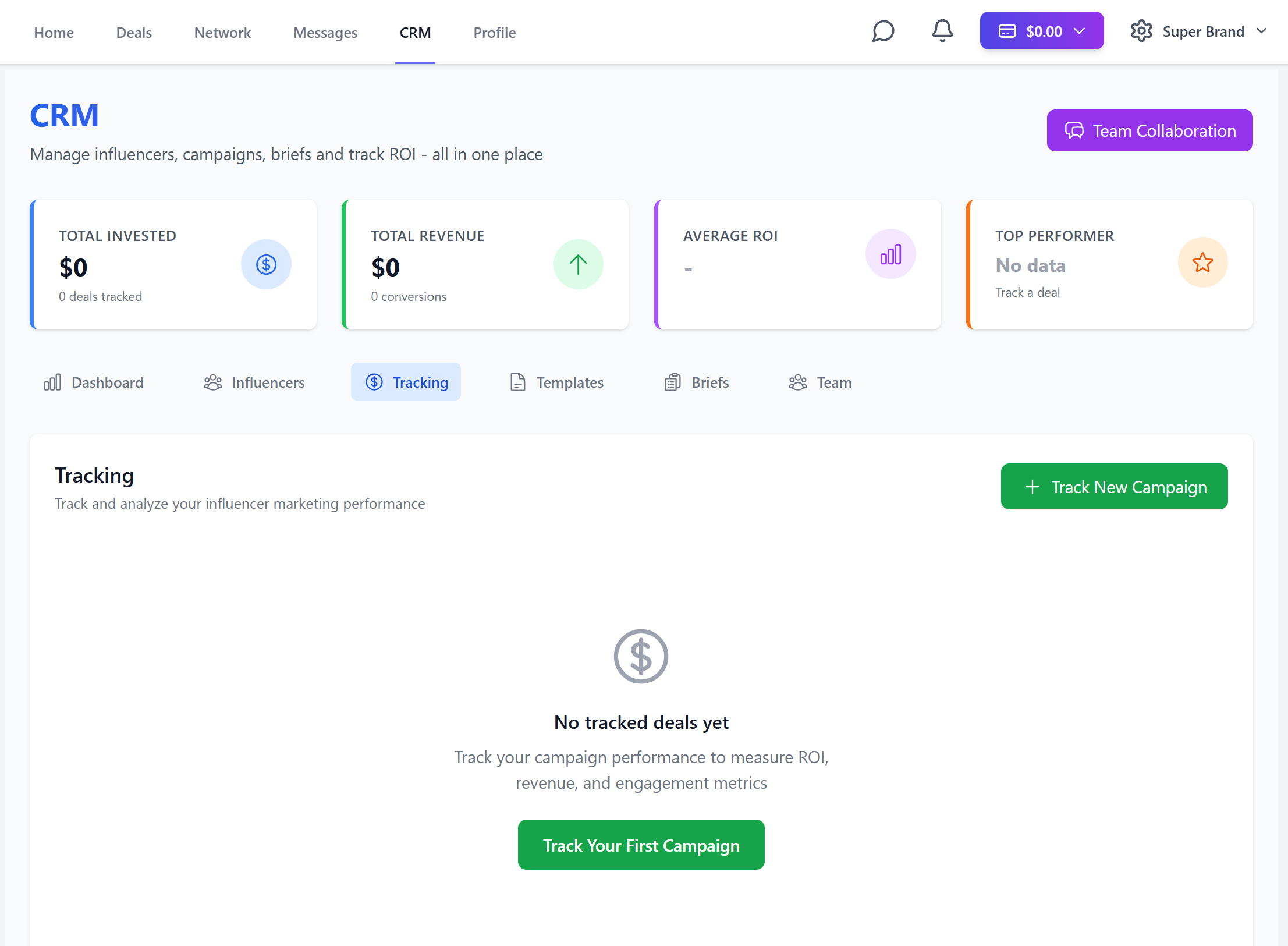This screenshot has height=946, width=1288.
Task: Click the 'No tracked deals yet' heading
Action: pos(641,722)
